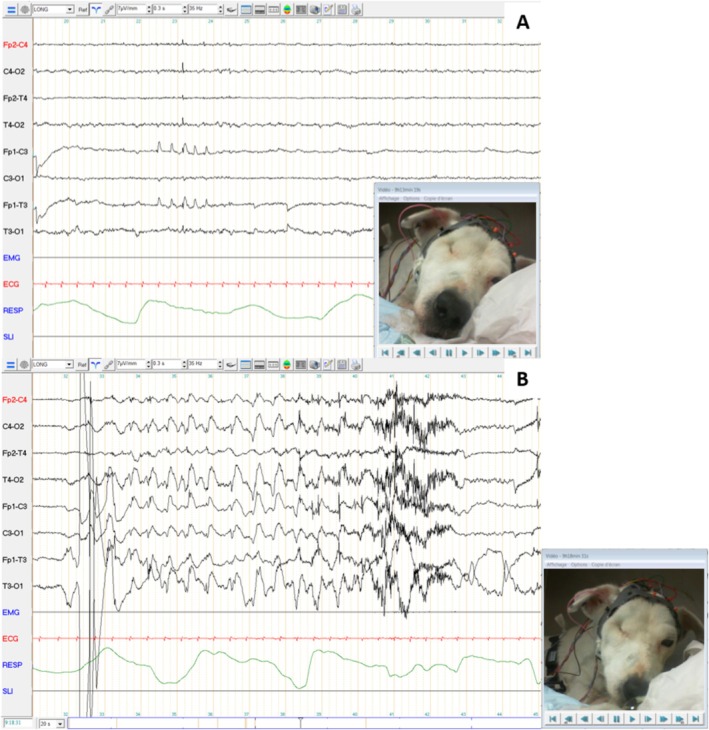This screenshot has height=730, width=709.
Task: Open the 20 s page duration dropdown
Action: [52, 724]
